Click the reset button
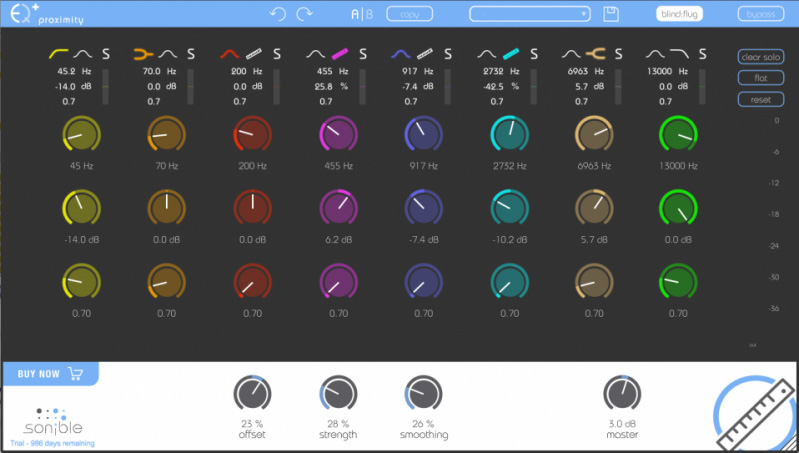The height and width of the screenshot is (453, 799). (761, 99)
